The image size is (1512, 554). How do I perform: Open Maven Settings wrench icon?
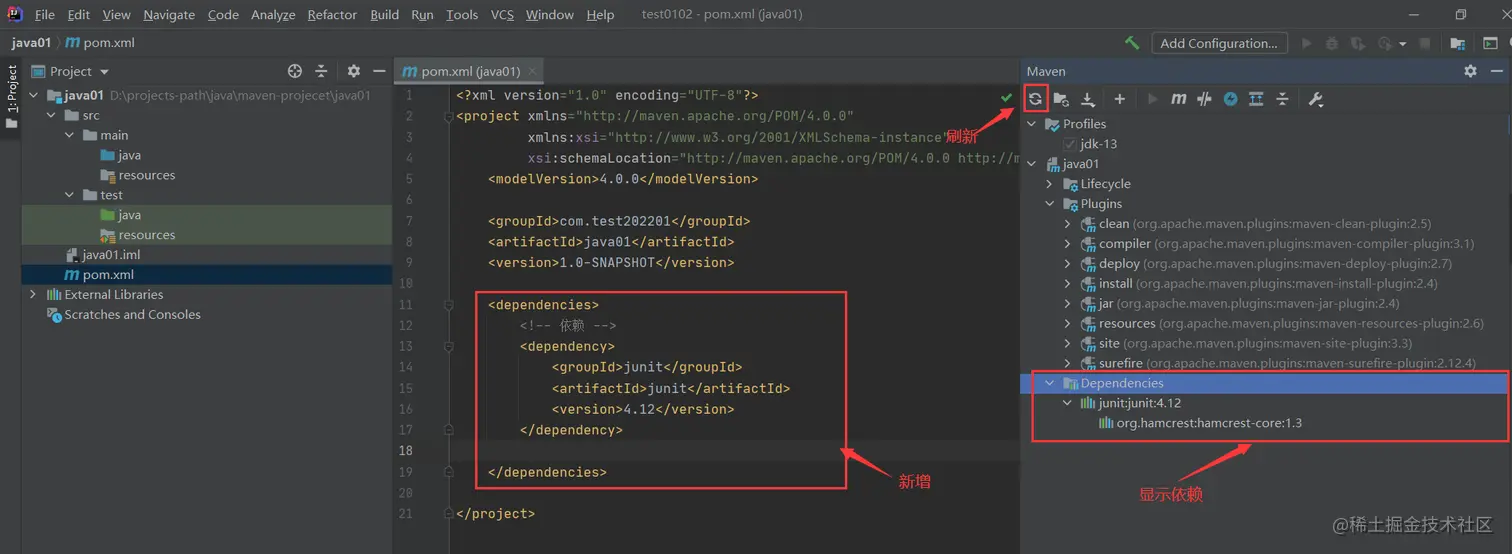1316,99
